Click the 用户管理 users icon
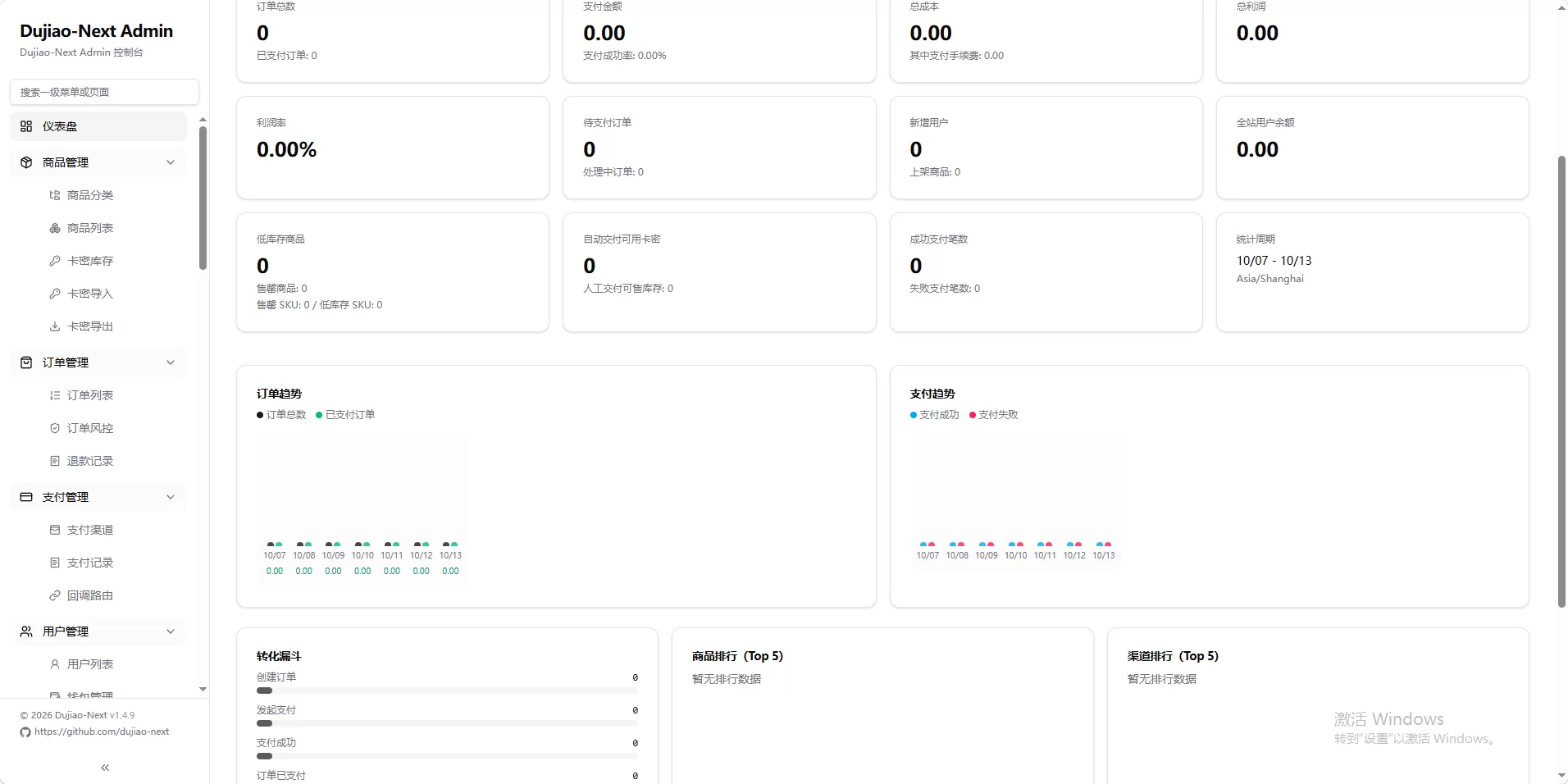The image size is (1568, 784). coord(26,631)
